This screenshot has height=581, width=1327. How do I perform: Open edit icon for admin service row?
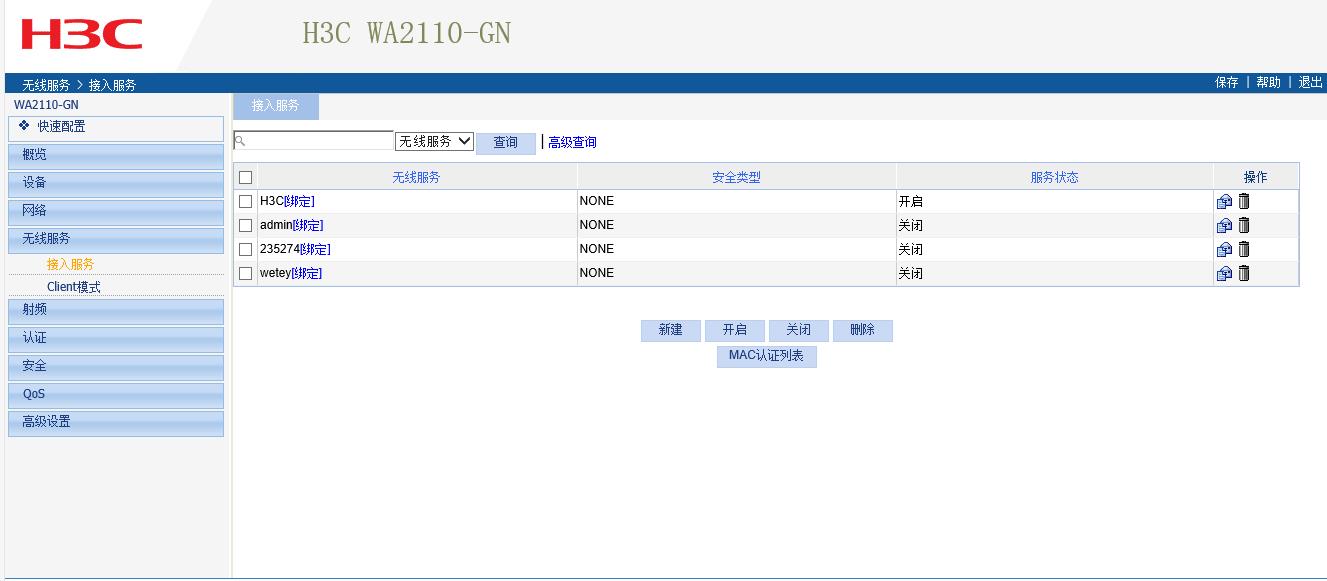point(1224,225)
